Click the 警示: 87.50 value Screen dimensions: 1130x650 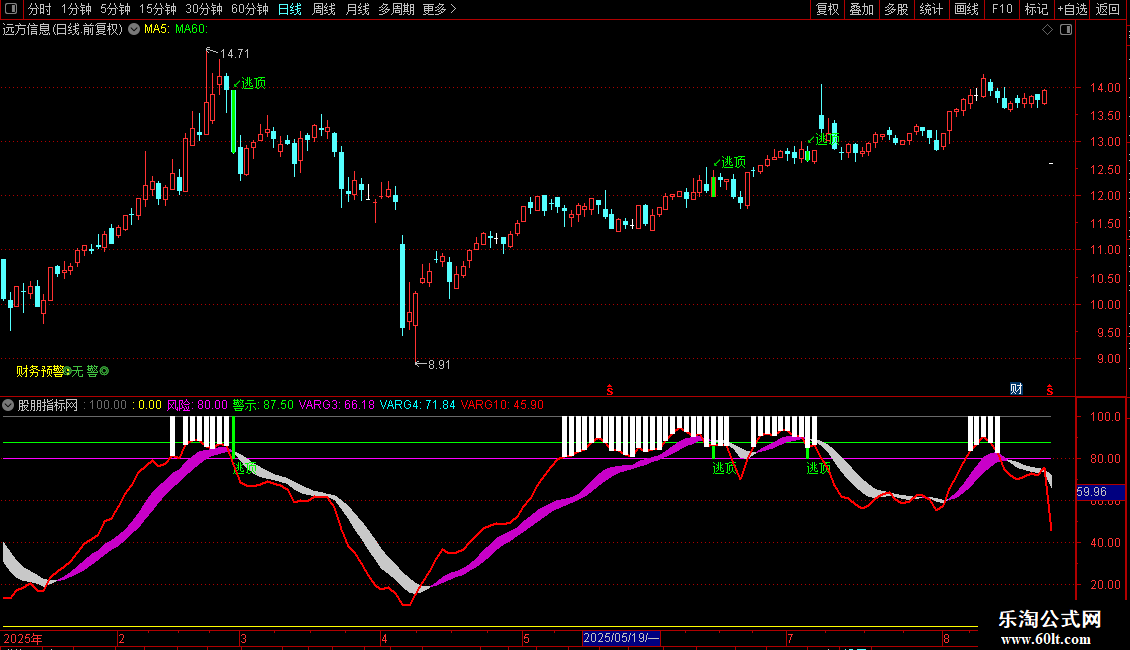click(263, 405)
